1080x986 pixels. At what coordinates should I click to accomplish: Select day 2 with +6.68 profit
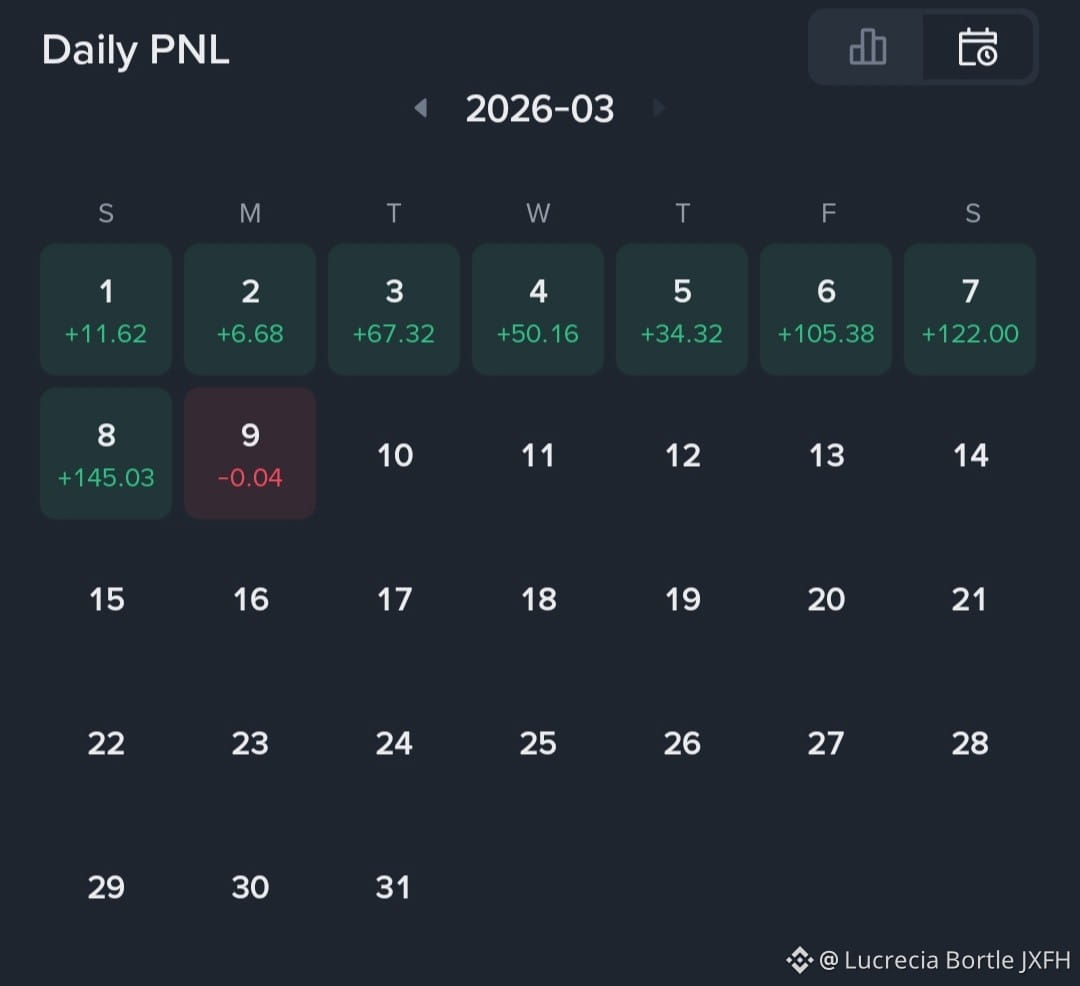pos(250,309)
